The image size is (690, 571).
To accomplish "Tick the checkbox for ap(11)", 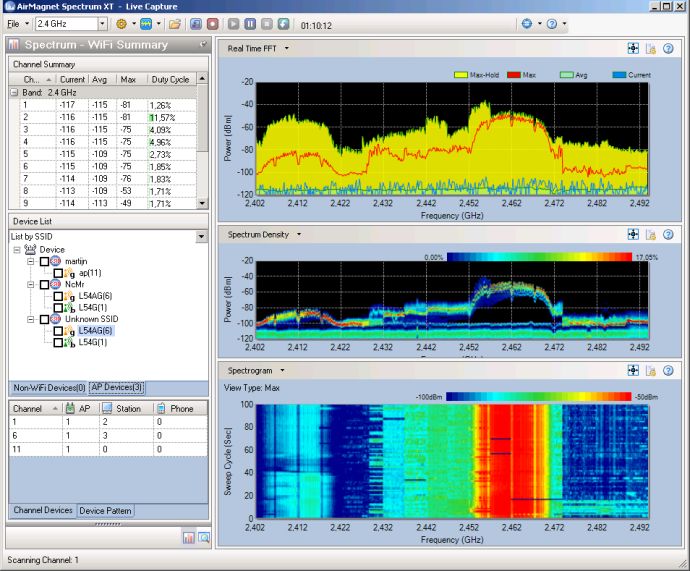I will click(58, 273).
